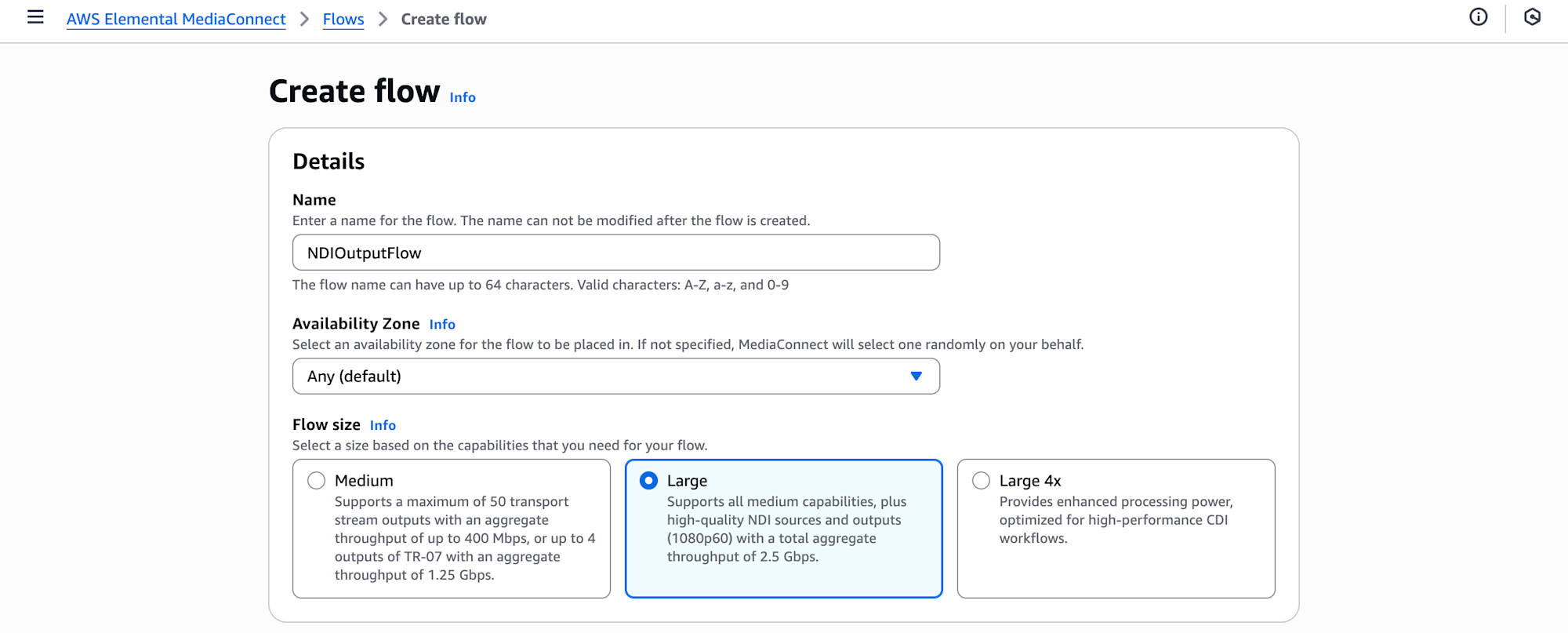Screen dimensions: 1568x633
Task: Click the info circle icon in header
Action: coord(1478,17)
